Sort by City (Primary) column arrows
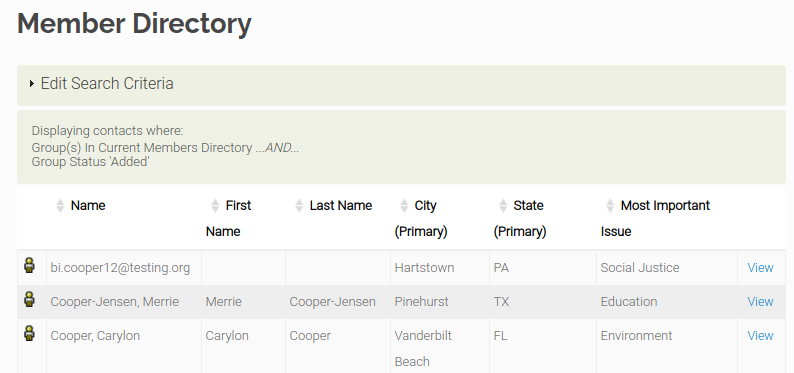The width and height of the screenshot is (794, 373). 404,205
